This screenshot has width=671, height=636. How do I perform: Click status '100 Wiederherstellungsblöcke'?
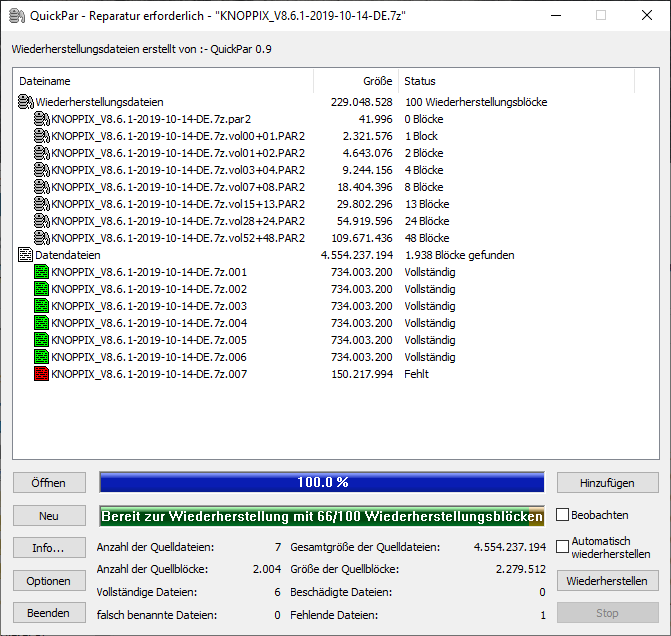pyautogui.click(x=476, y=102)
